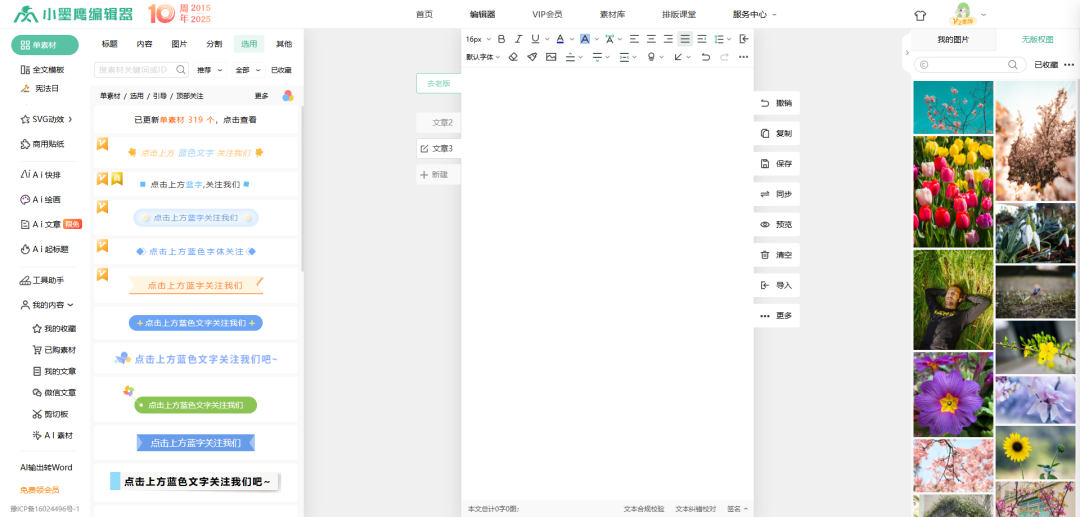Screen dimensions: 1080x517
Task: Expand the SVG动效 submenu
Action: point(47,119)
